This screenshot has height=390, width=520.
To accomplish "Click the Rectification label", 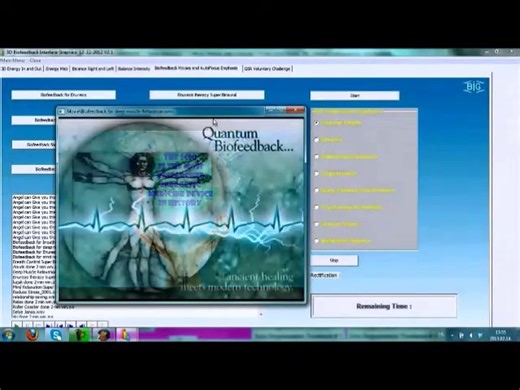I will pyautogui.click(x=325, y=275).
